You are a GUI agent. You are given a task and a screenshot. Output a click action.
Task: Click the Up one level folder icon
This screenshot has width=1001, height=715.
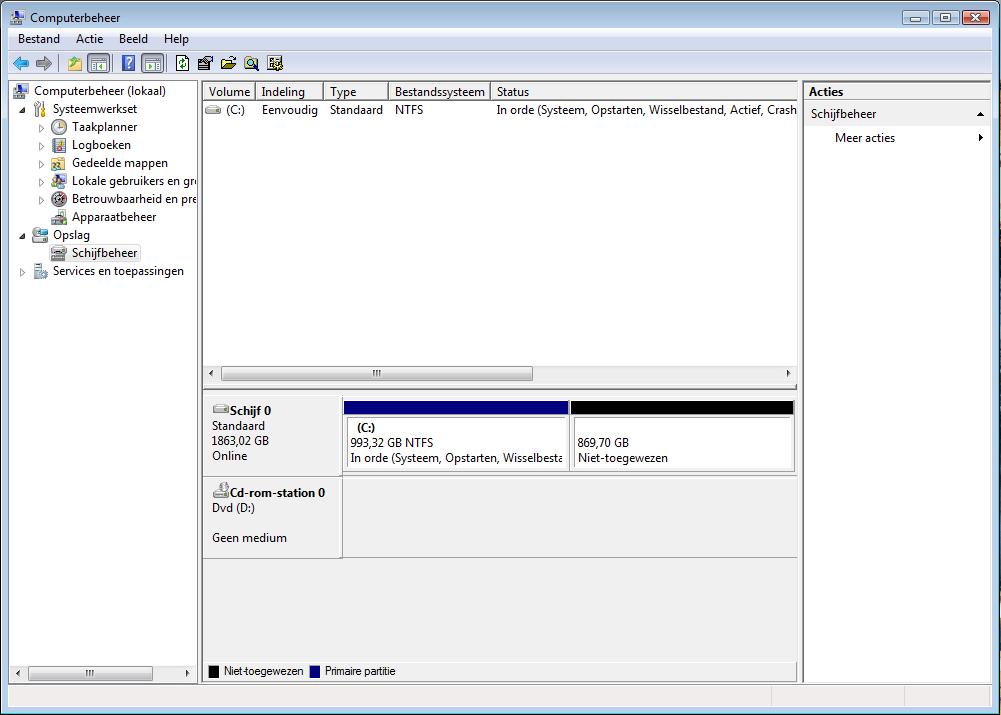[75, 64]
